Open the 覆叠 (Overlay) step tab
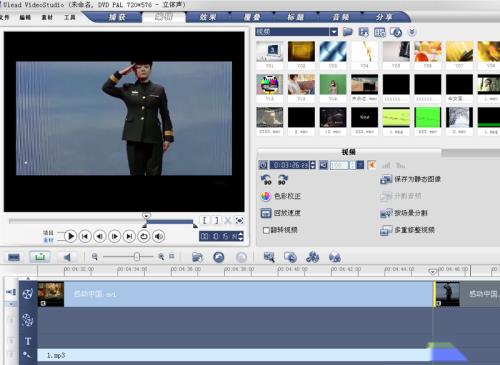 (x=252, y=17)
